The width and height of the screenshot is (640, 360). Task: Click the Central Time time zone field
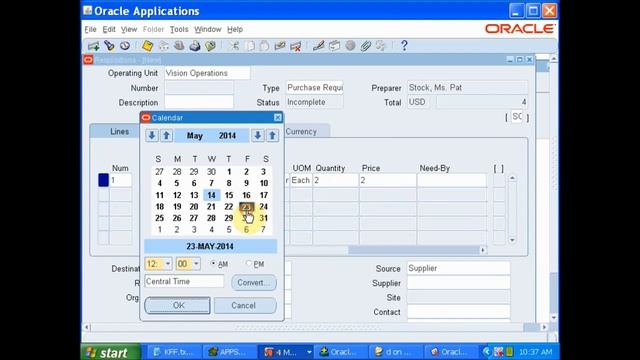point(184,282)
